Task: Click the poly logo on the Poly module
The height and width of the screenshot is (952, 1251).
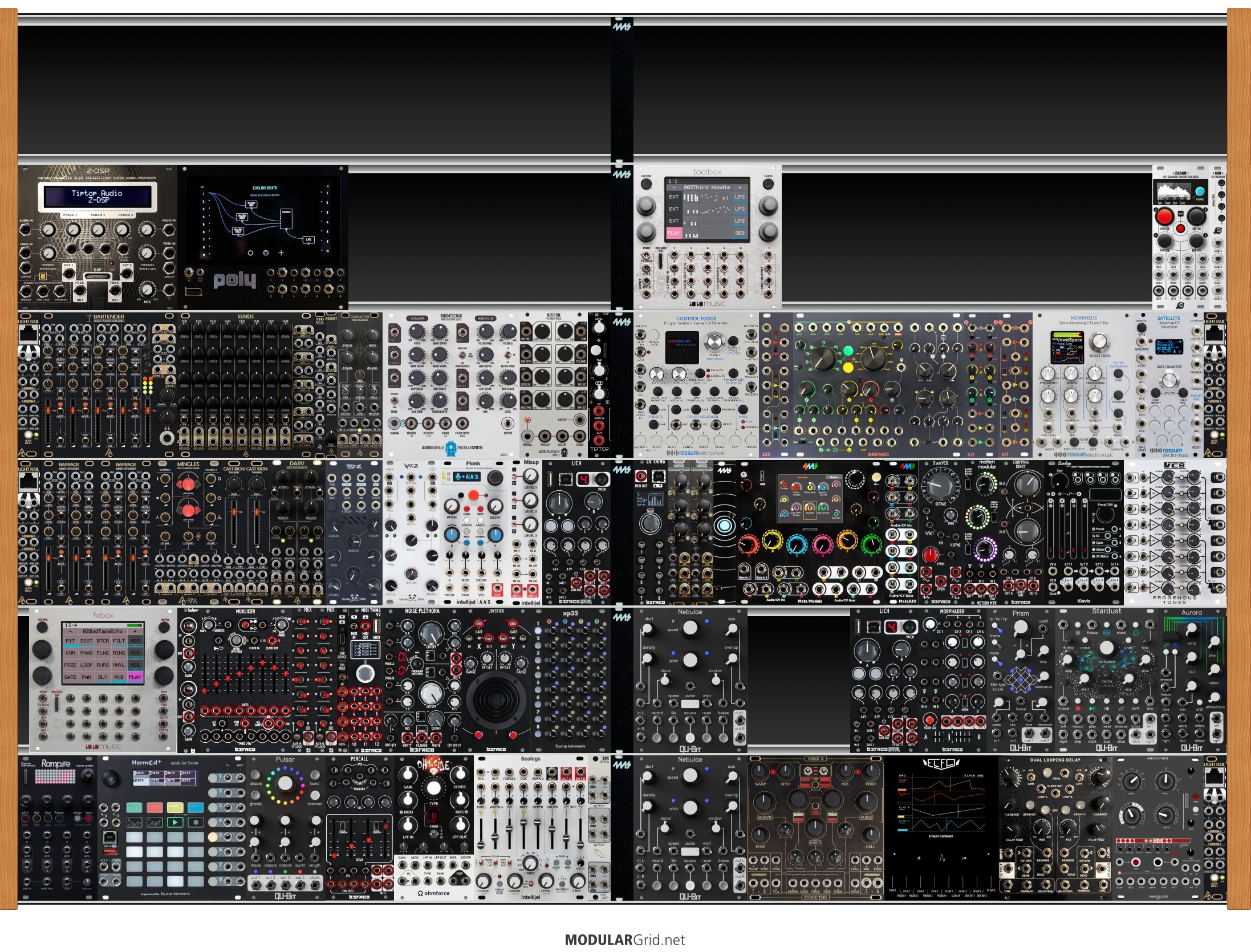Action: click(x=234, y=280)
